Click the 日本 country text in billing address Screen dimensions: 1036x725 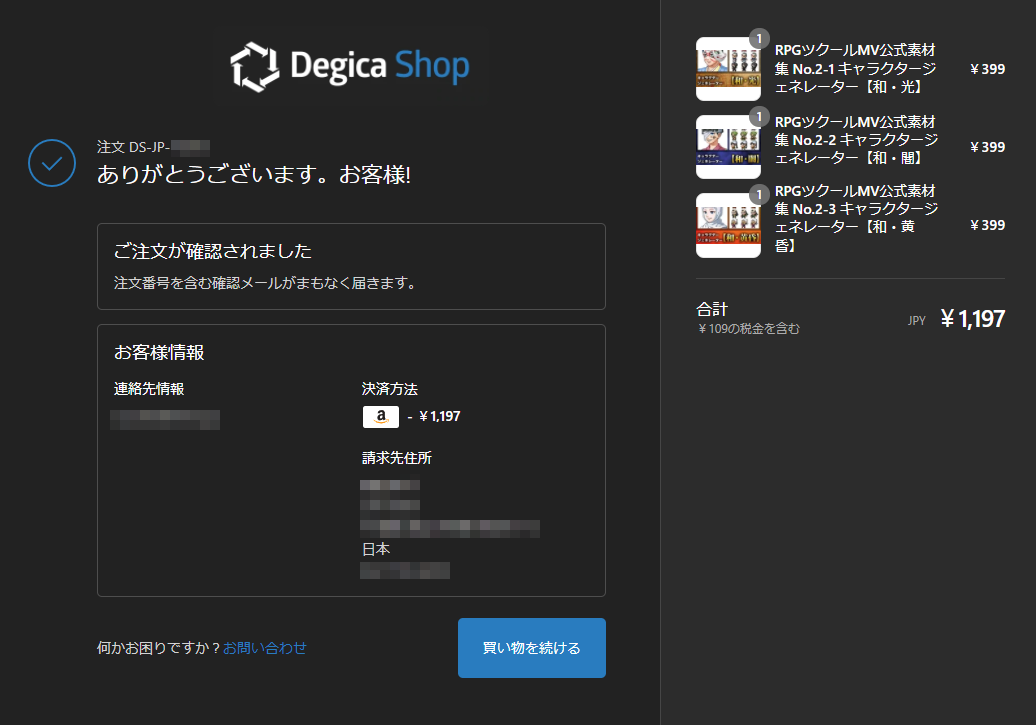(x=376, y=549)
